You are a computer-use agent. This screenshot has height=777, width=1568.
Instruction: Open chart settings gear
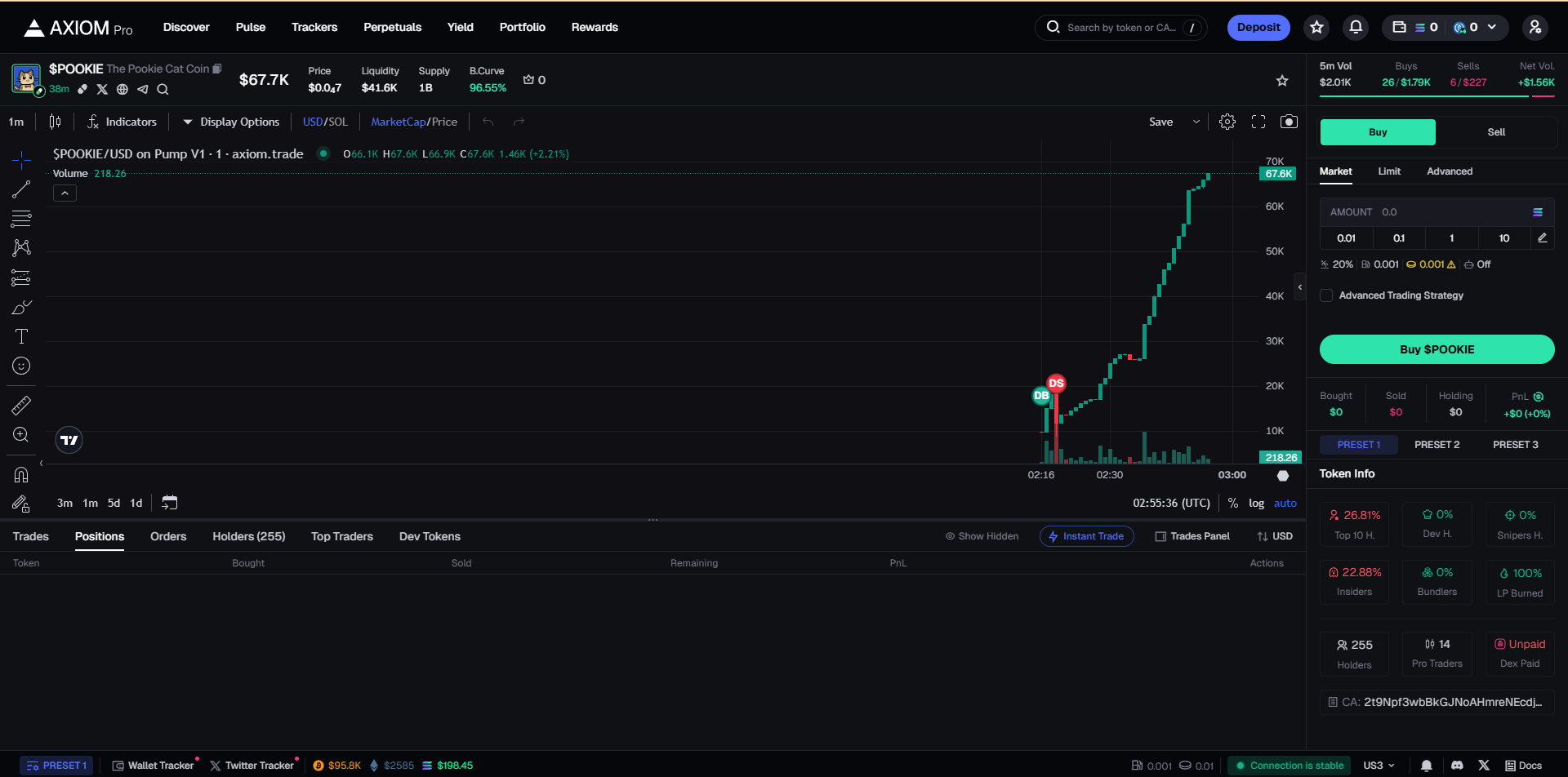[x=1227, y=122]
